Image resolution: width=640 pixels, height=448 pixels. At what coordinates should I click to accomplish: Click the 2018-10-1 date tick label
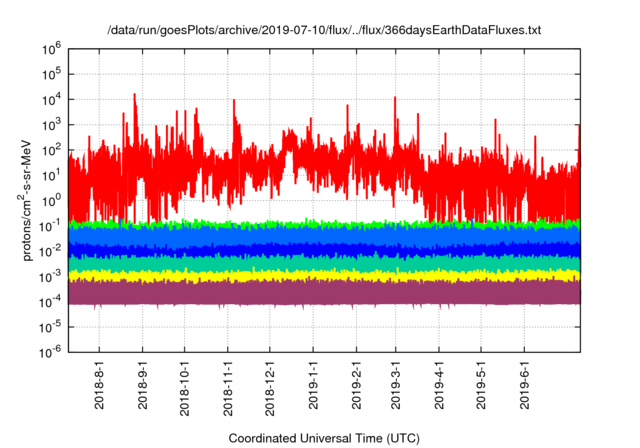[184, 388]
